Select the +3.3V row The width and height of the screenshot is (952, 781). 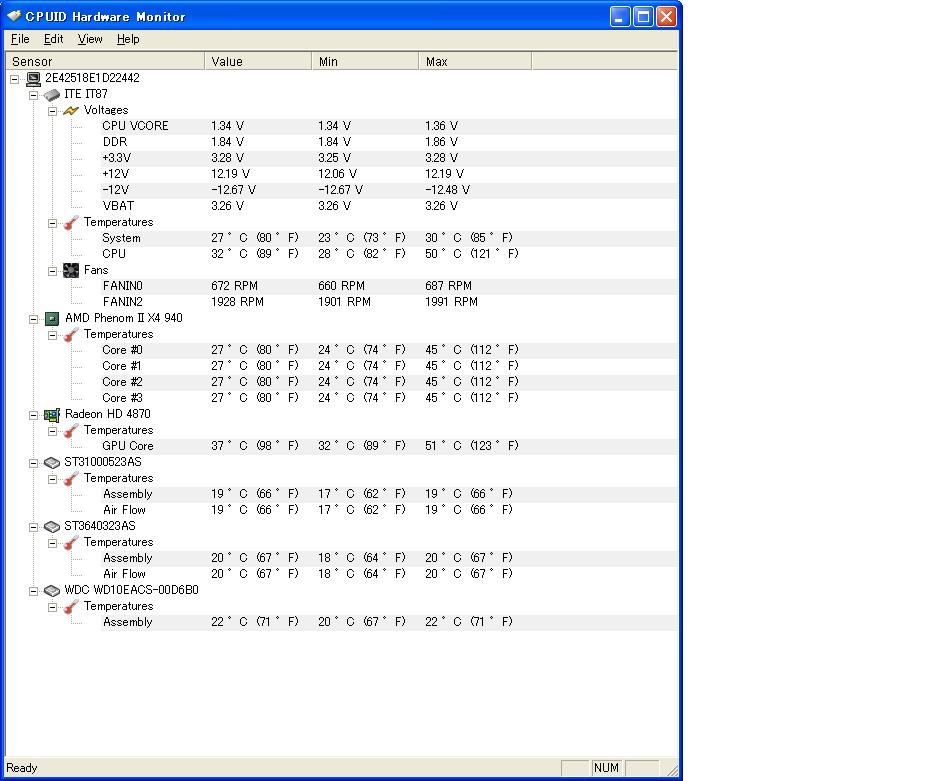coord(389,158)
